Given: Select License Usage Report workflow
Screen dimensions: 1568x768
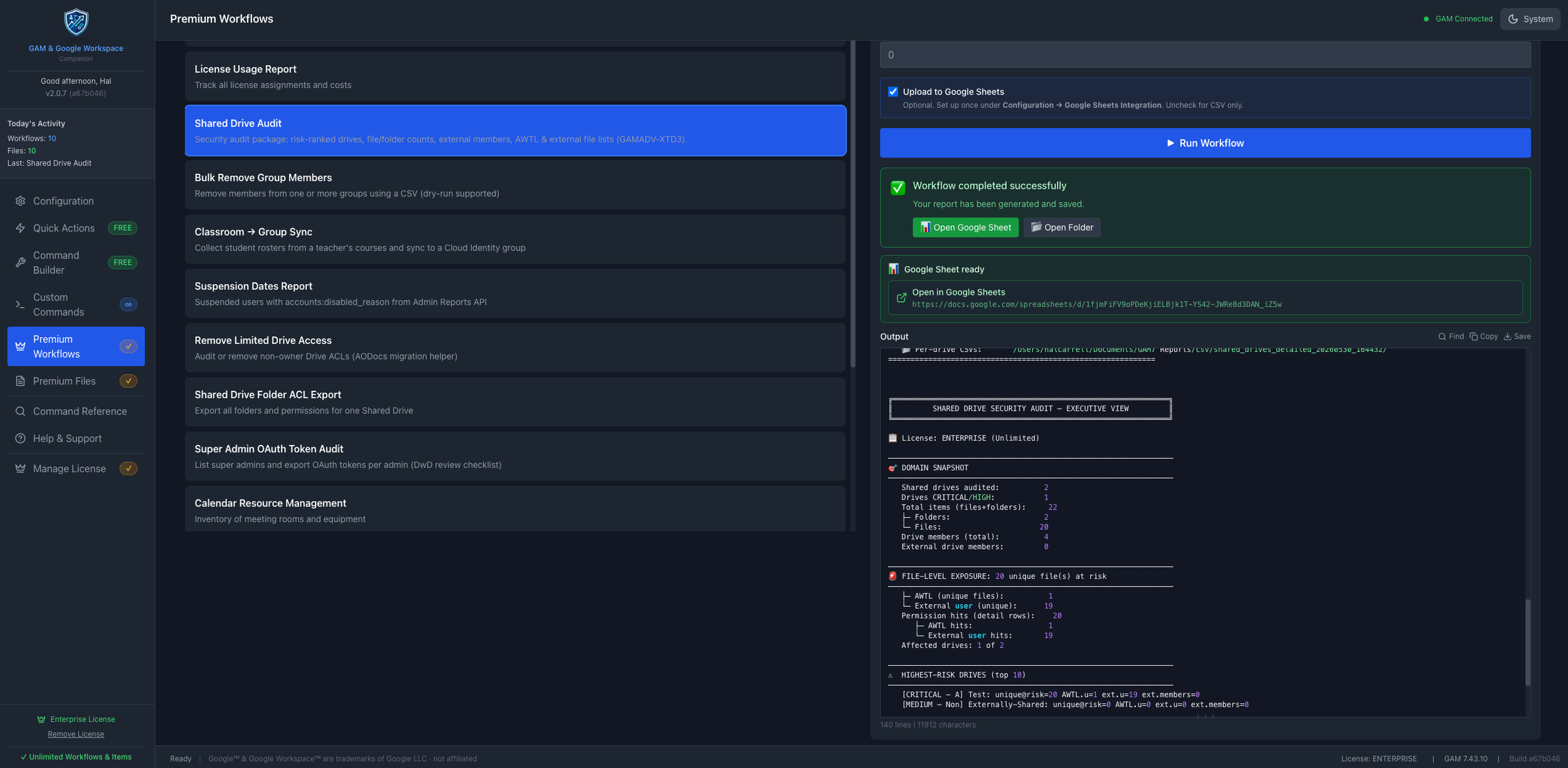Looking at the screenshot, I should pyautogui.click(x=515, y=77).
